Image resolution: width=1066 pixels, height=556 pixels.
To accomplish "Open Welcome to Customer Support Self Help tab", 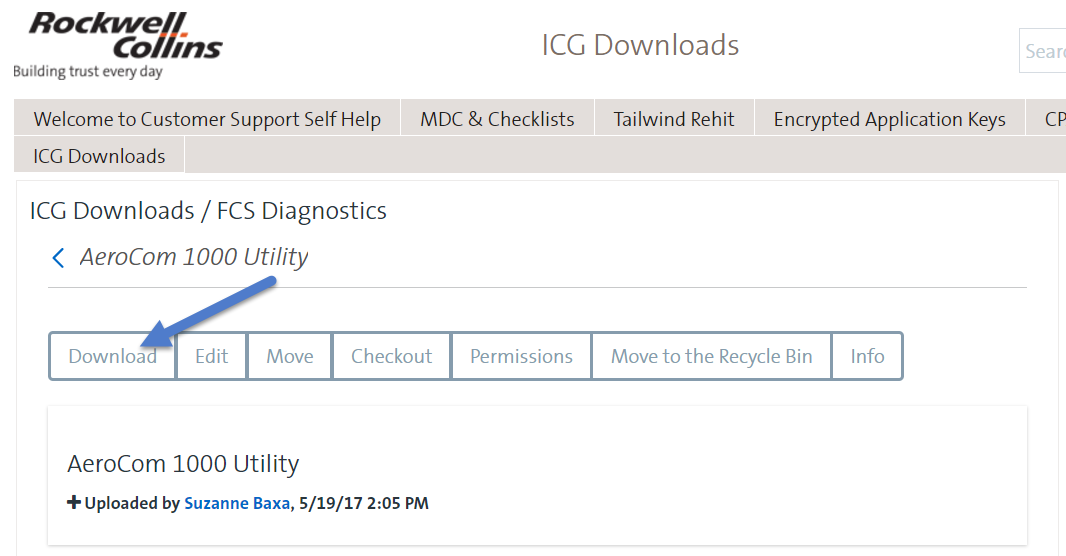I will [x=207, y=118].
